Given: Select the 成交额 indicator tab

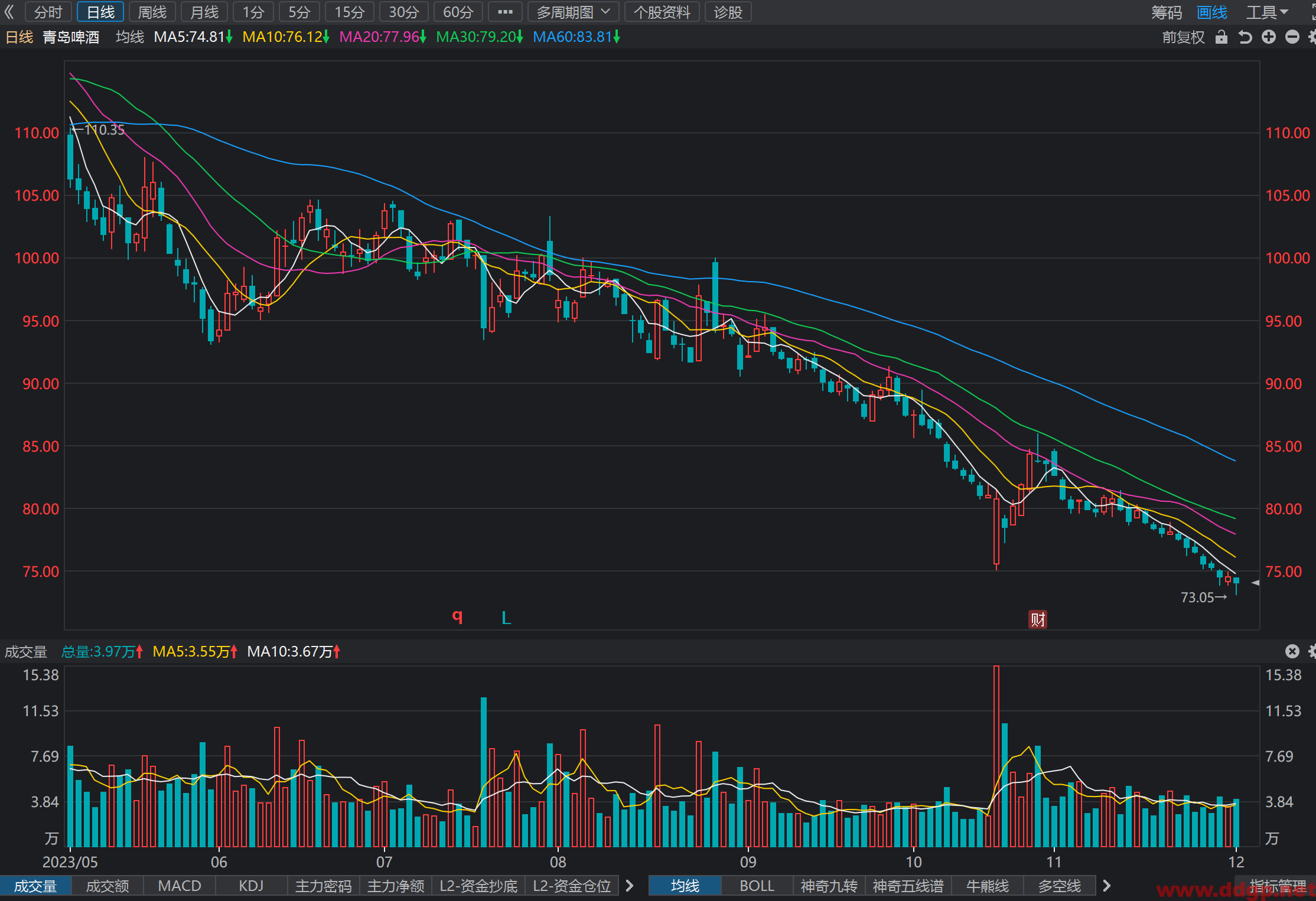Looking at the screenshot, I should click(x=108, y=886).
